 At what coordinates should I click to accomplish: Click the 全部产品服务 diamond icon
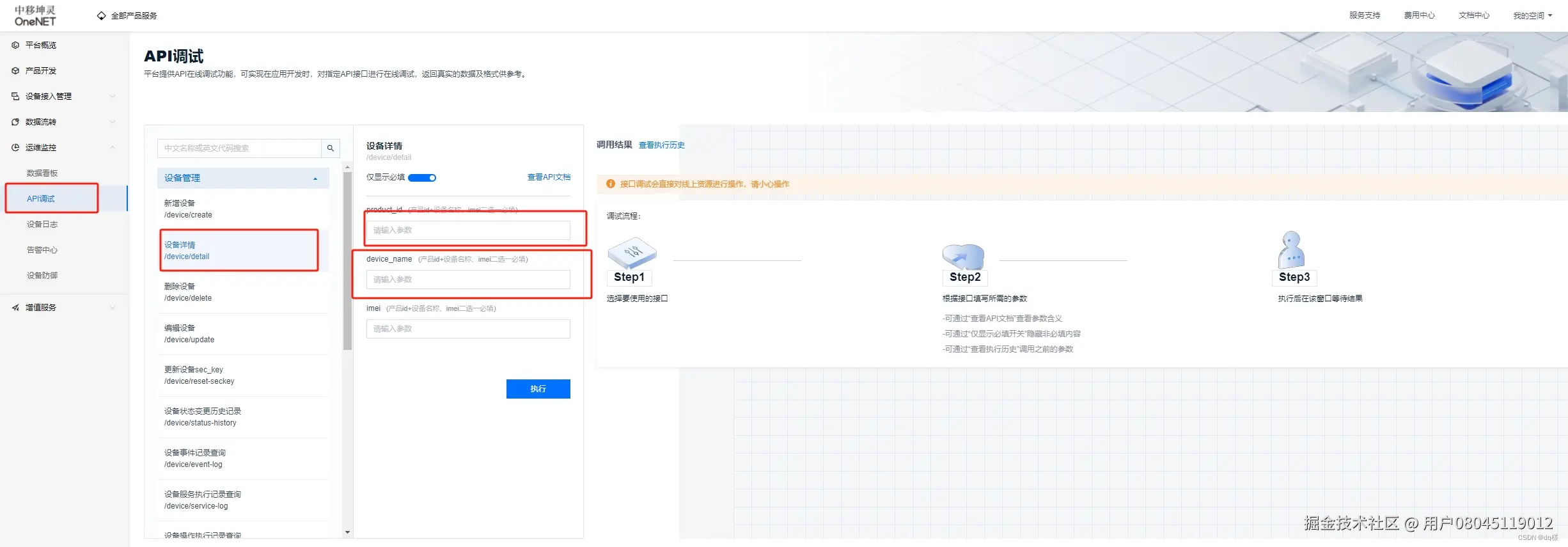pos(101,15)
